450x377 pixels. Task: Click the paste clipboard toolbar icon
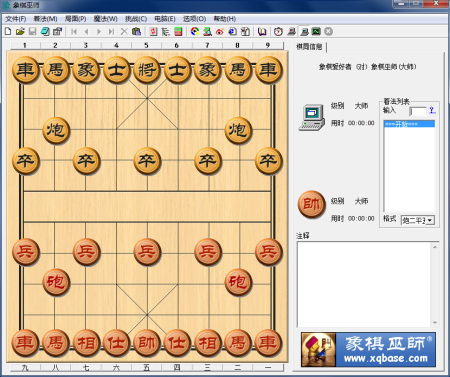click(136, 31)
